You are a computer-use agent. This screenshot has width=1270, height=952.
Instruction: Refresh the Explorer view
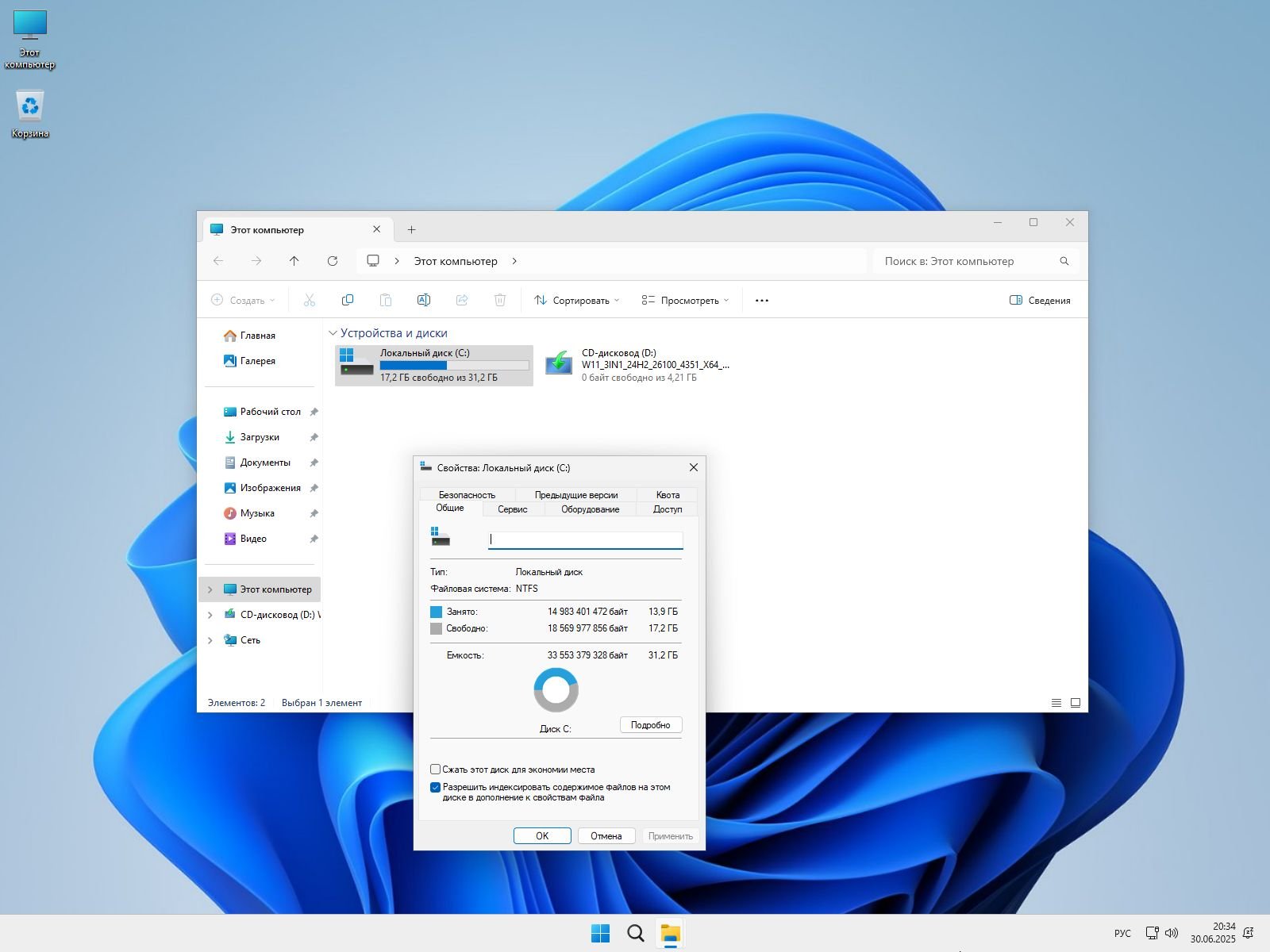[333, 261]
